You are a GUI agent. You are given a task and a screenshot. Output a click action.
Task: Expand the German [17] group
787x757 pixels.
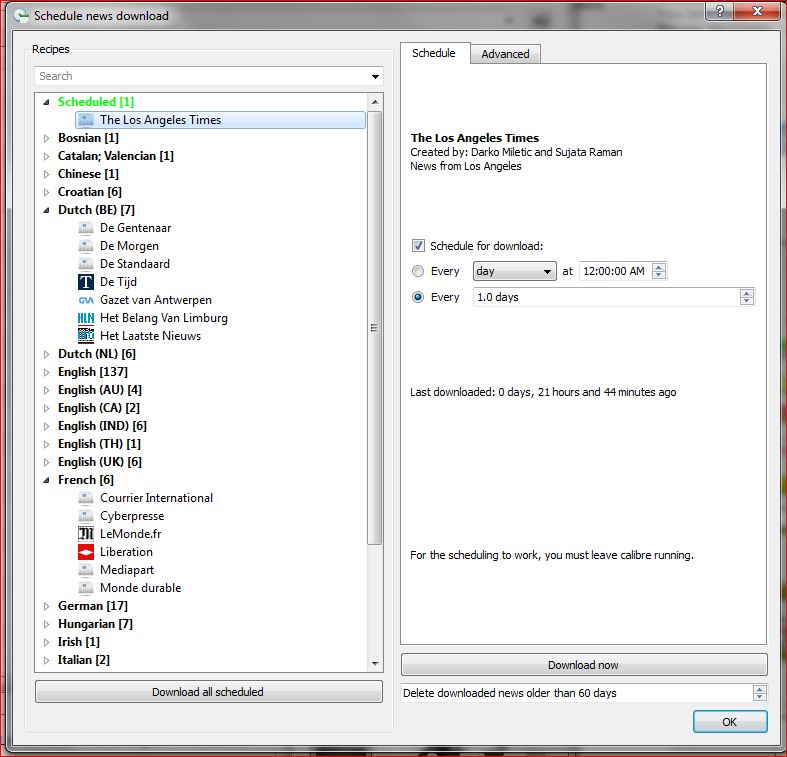(x=47, y=606)
